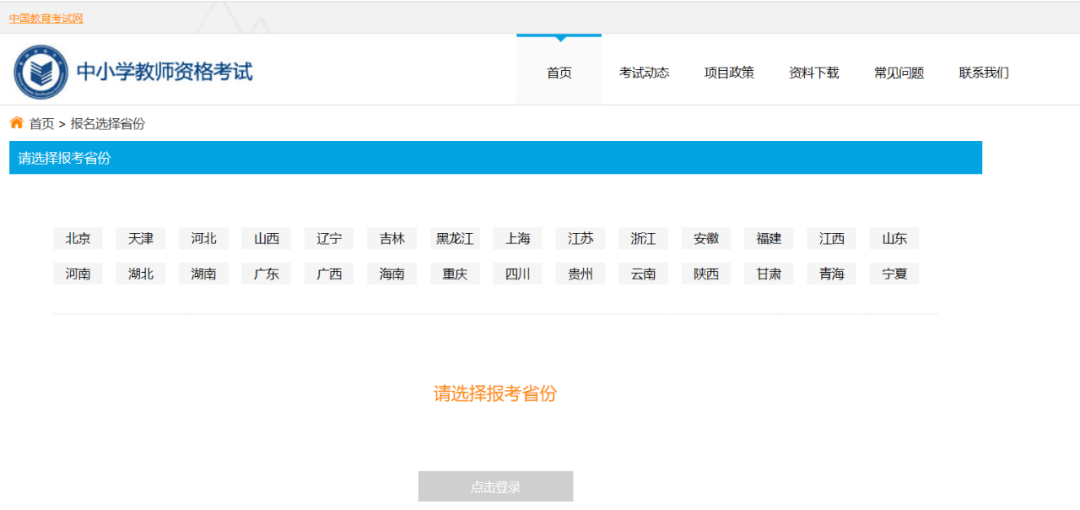Pick the 四川 province option
This screenshot has width=1080, height=510.
tap(517, 274)
